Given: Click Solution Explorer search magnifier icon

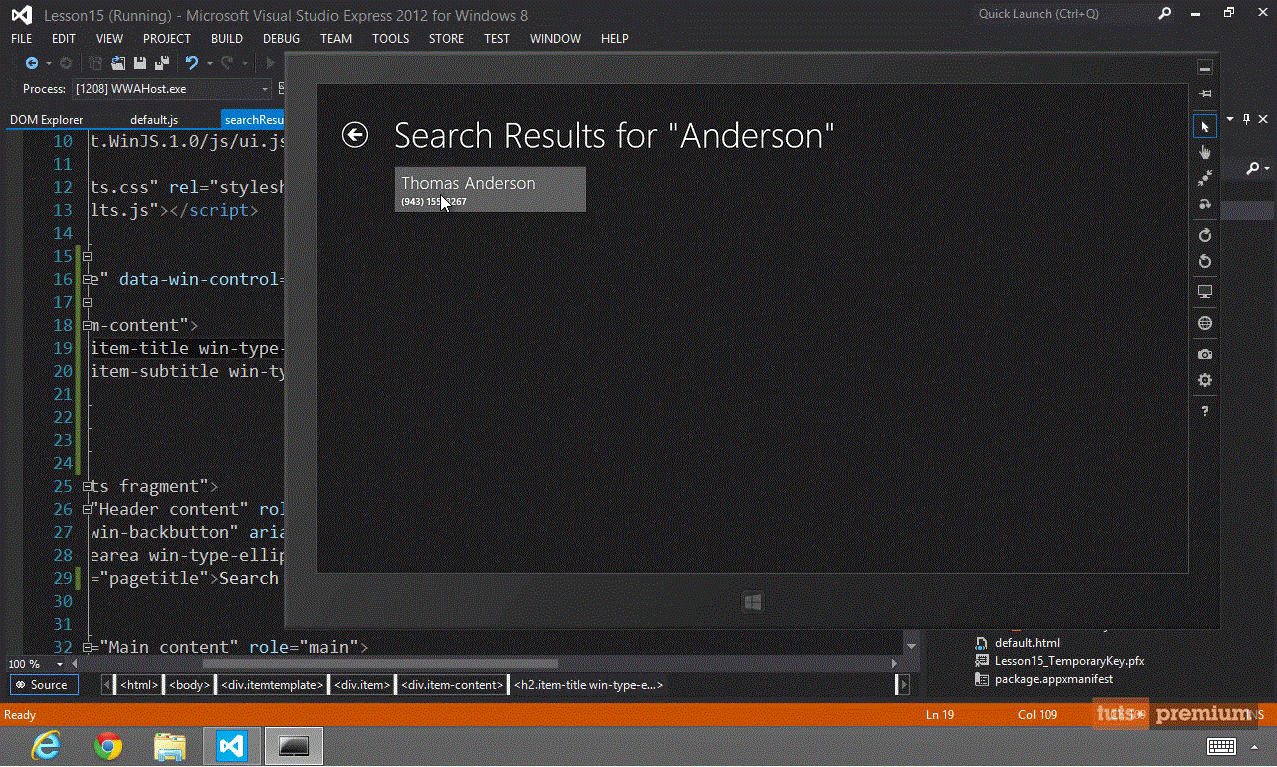Looking at the screenshot, I should tap(1254, 169).
